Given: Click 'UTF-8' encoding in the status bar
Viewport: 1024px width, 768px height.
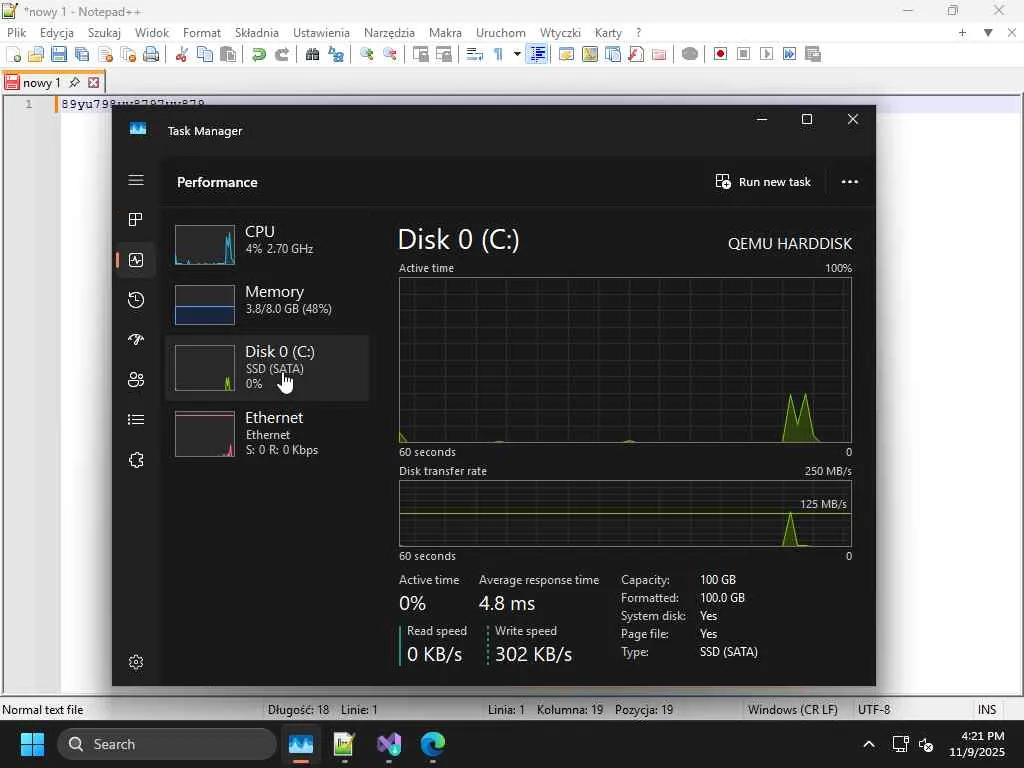Looking at the screenshot, I should [874, 709].
